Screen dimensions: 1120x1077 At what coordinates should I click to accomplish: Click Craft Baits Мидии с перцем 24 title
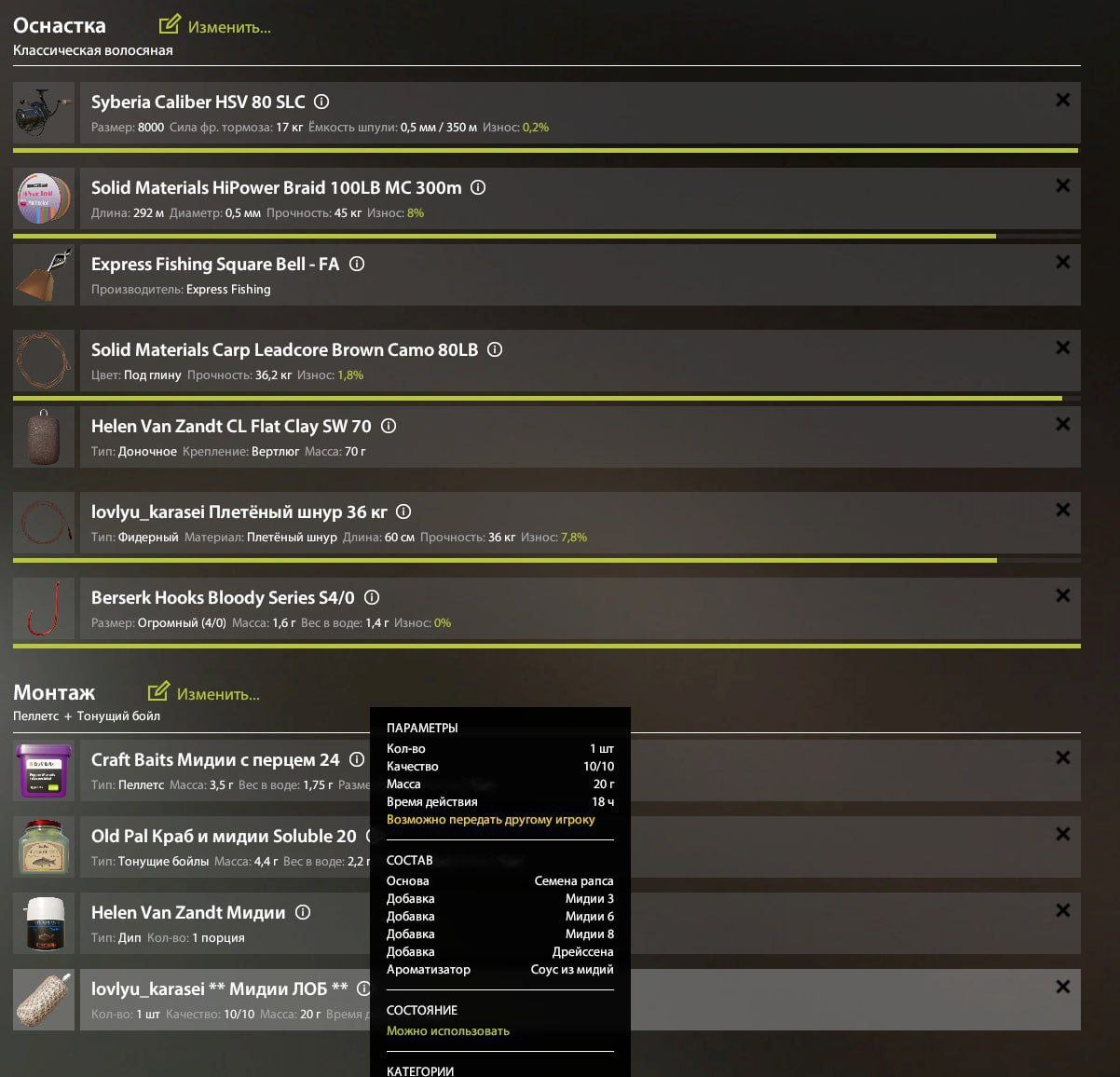215,760
